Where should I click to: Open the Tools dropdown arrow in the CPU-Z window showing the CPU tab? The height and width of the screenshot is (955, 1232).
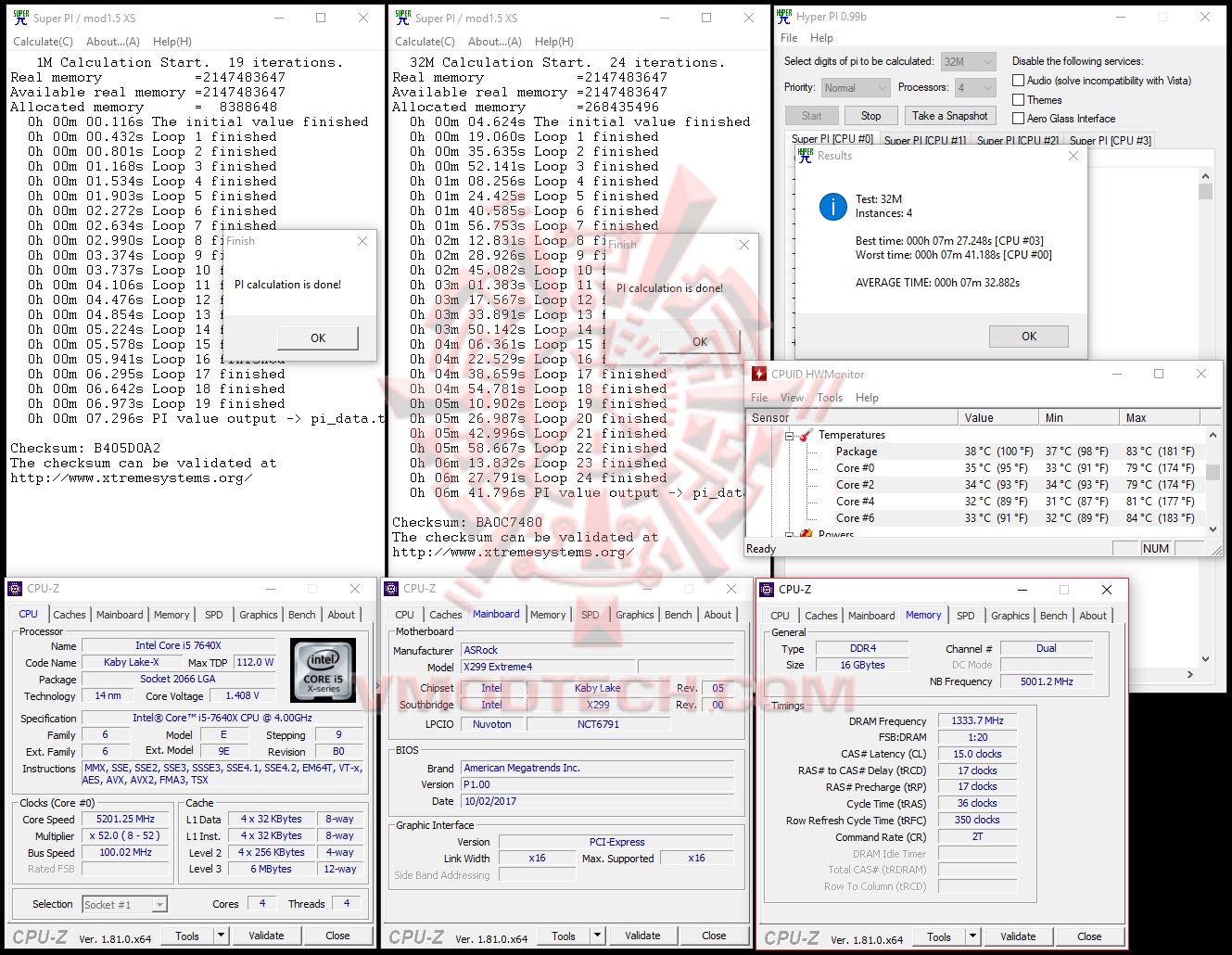tap(222, 936)
